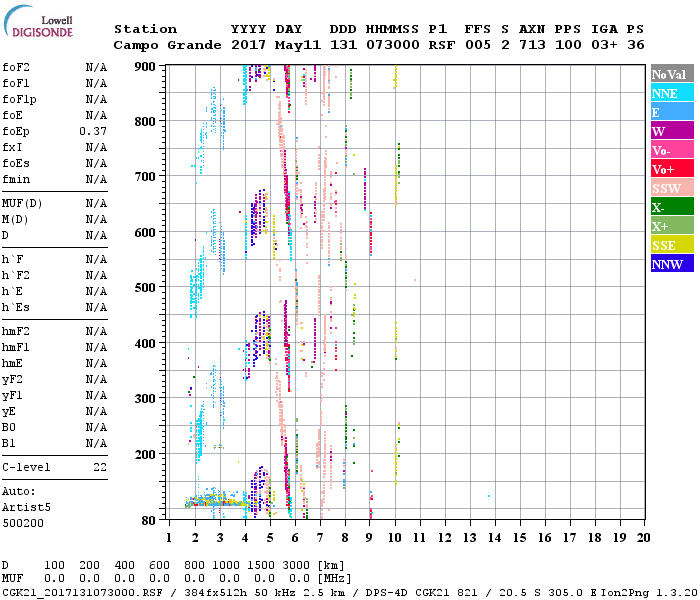Click the fmin parameter label
Image resolution: width=700 pixels, height=600 pixels.
[16, 179]
